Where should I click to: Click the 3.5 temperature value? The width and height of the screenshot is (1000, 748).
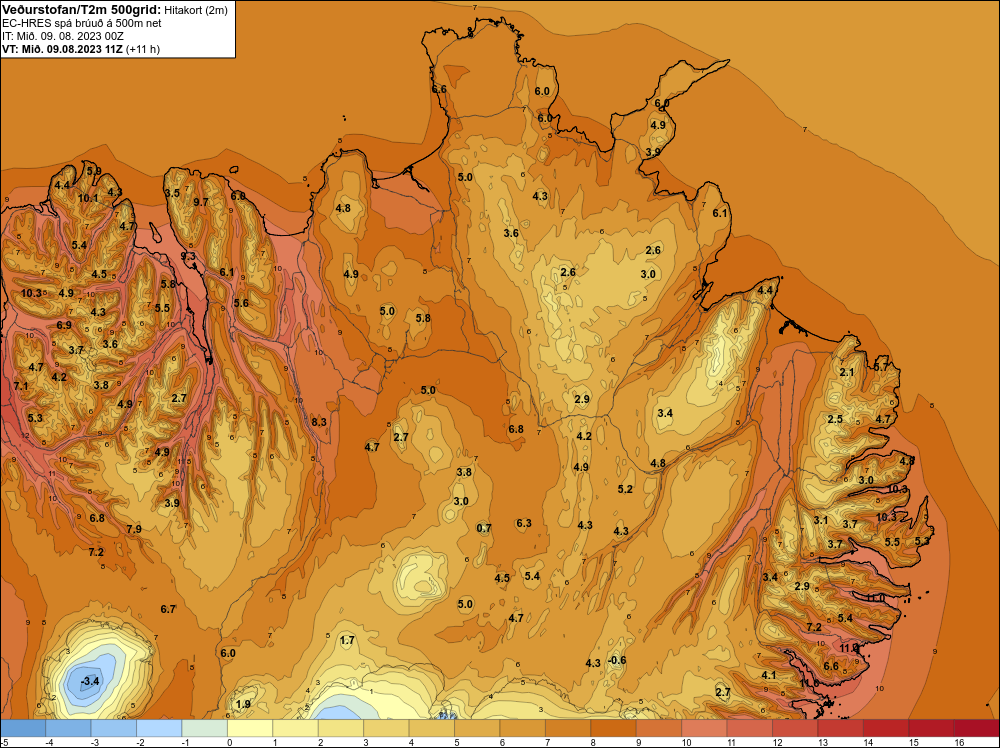(172, 193)
